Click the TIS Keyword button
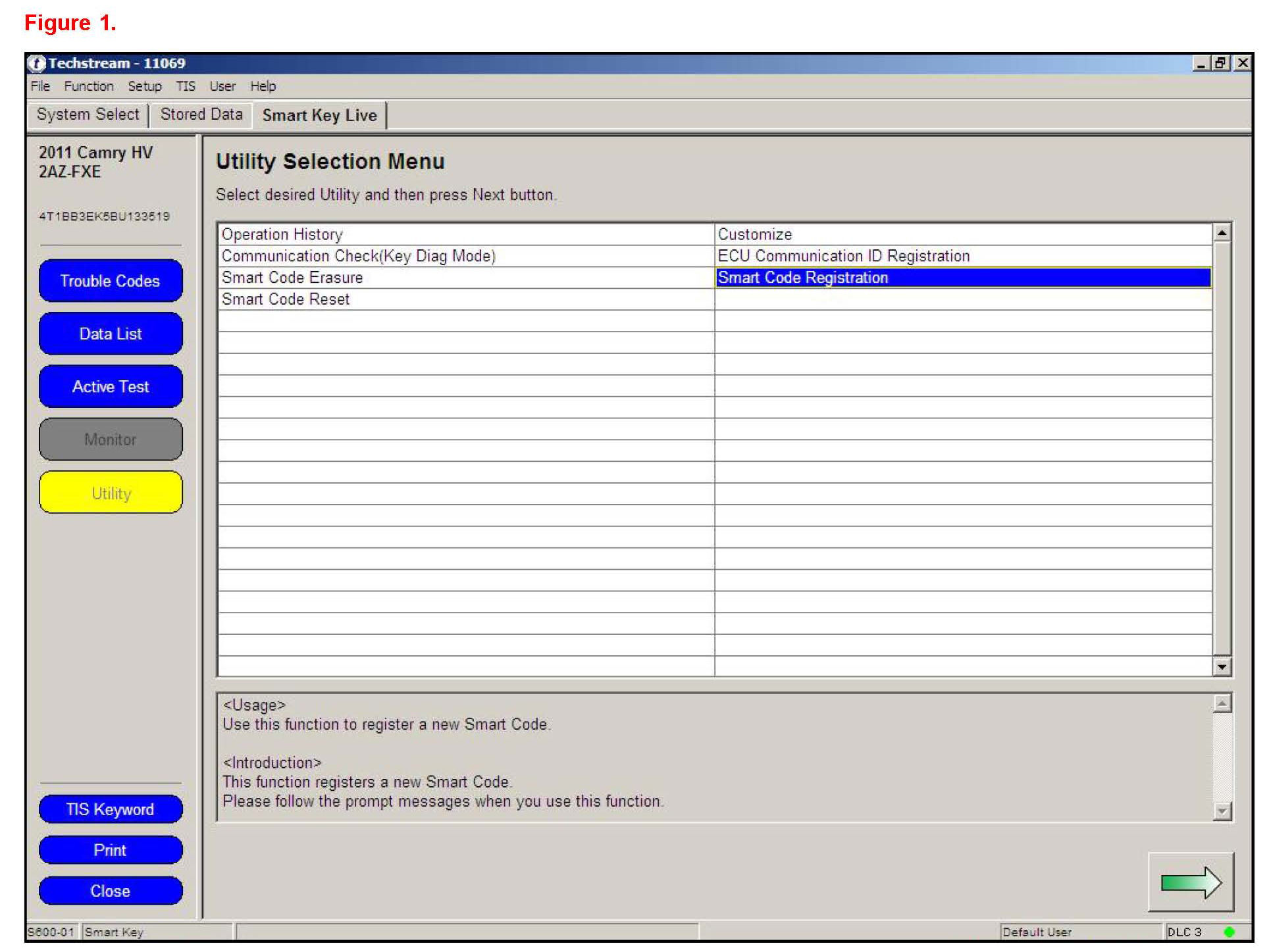Image resolution: width=1269 pixels, height=952 pixels. point(111,809)
